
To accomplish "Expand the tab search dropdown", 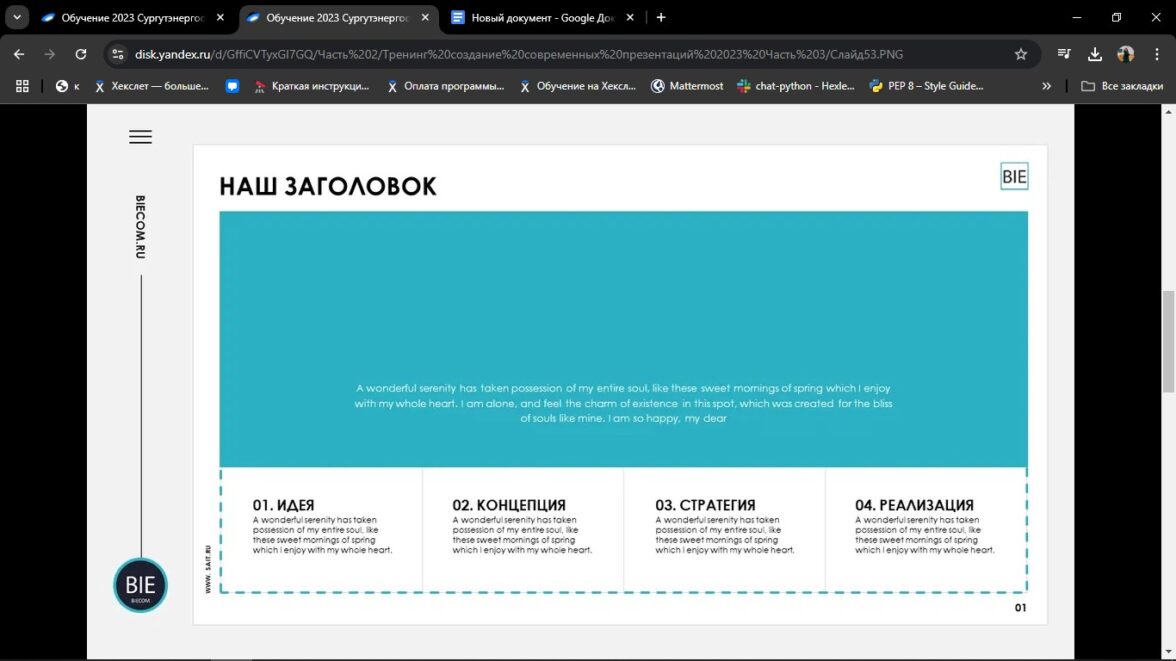I will (x=17, y=17).
